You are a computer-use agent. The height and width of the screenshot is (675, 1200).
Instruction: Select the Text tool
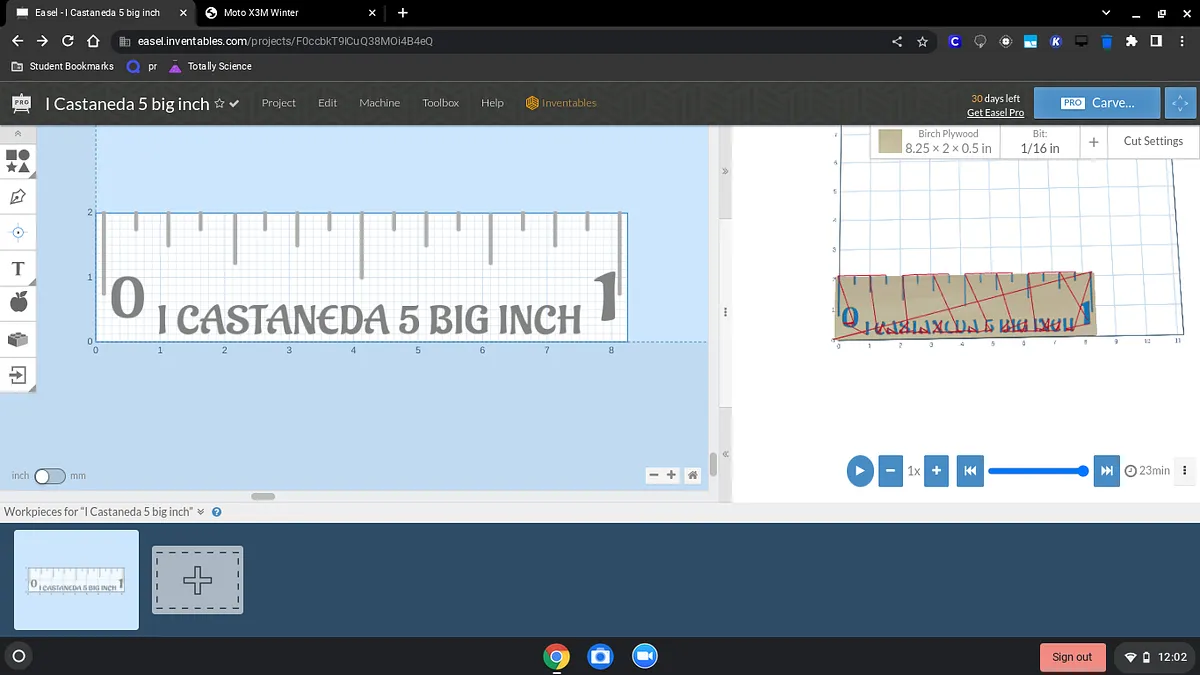coord(17,269)
